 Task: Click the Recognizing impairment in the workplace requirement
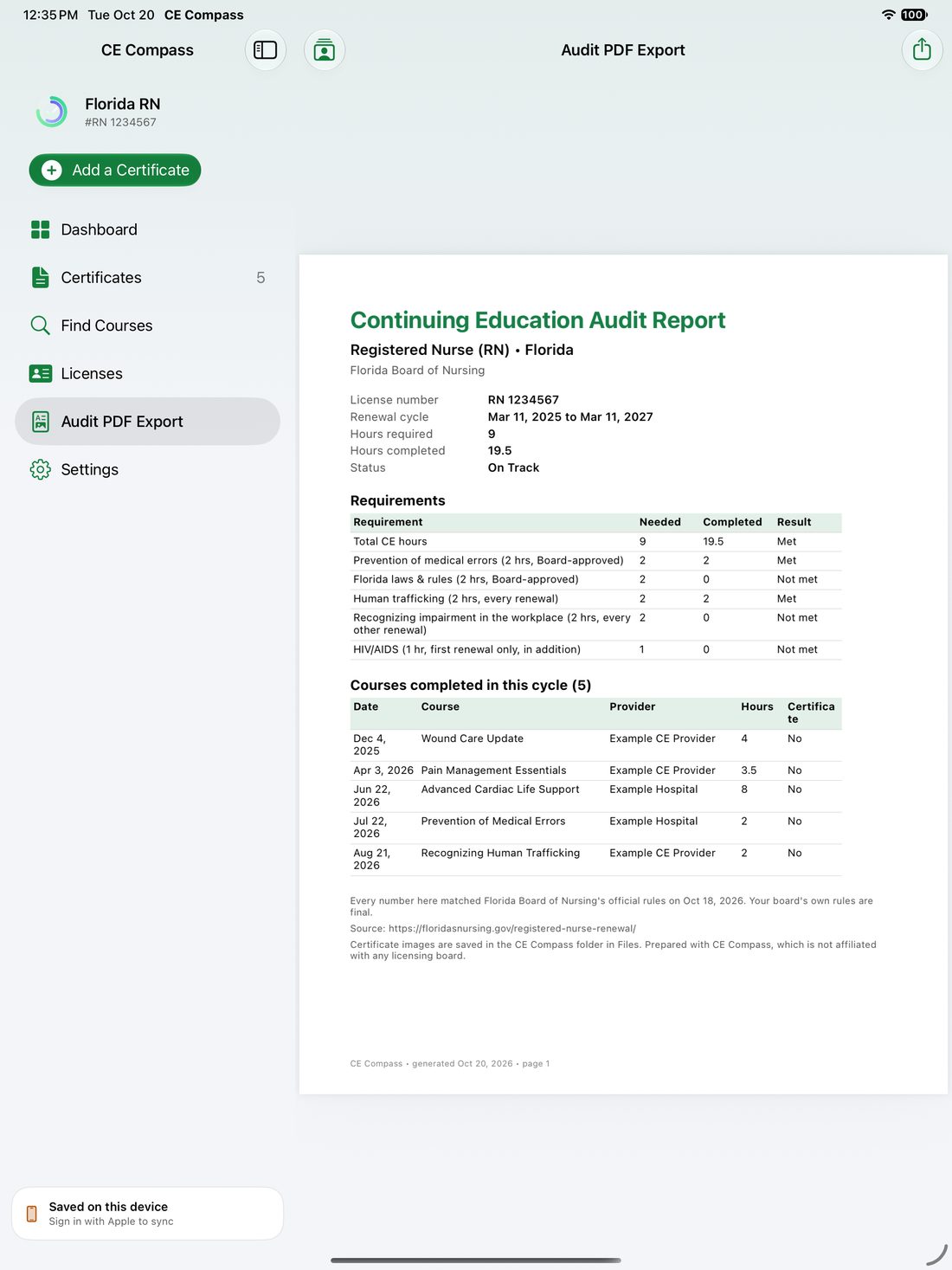492,624
